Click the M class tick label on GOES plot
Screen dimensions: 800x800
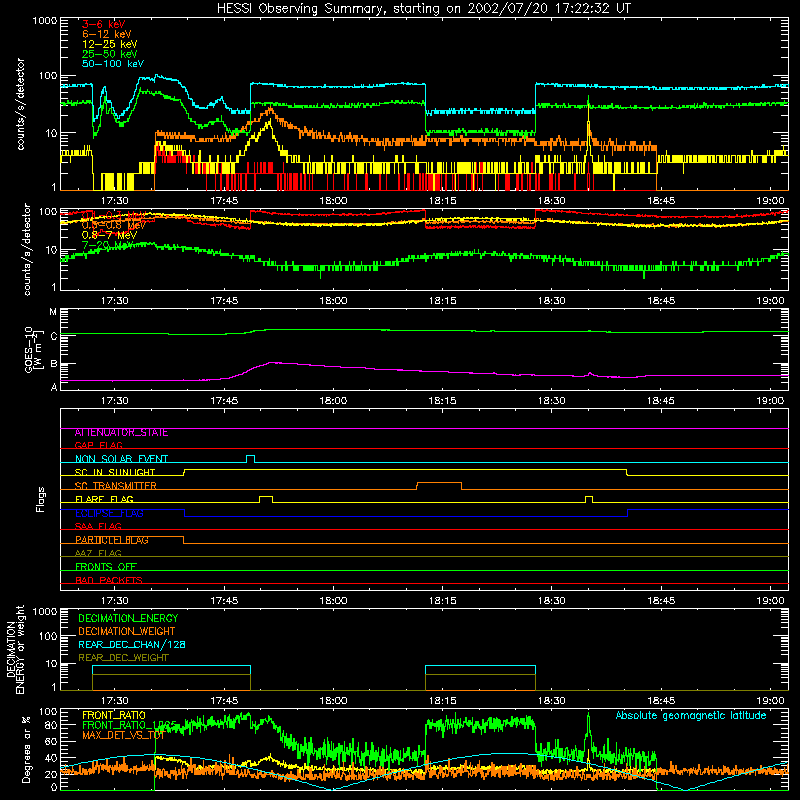(53, 312)
